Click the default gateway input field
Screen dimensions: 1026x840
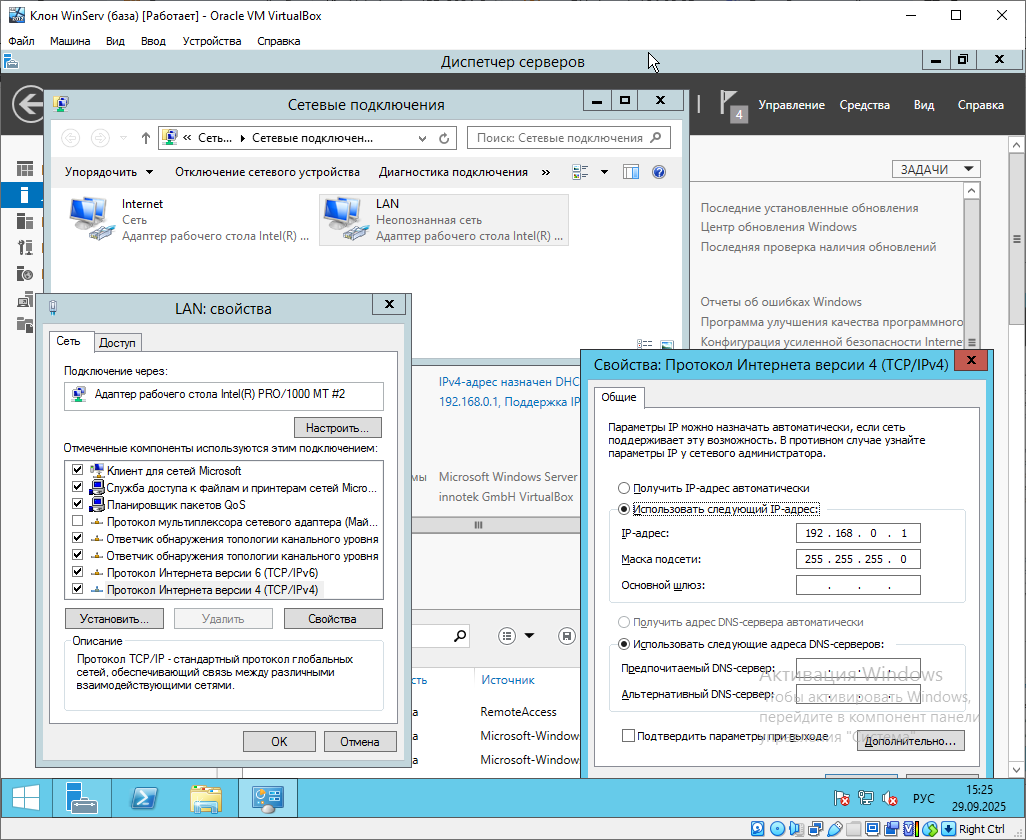point(858,586)
